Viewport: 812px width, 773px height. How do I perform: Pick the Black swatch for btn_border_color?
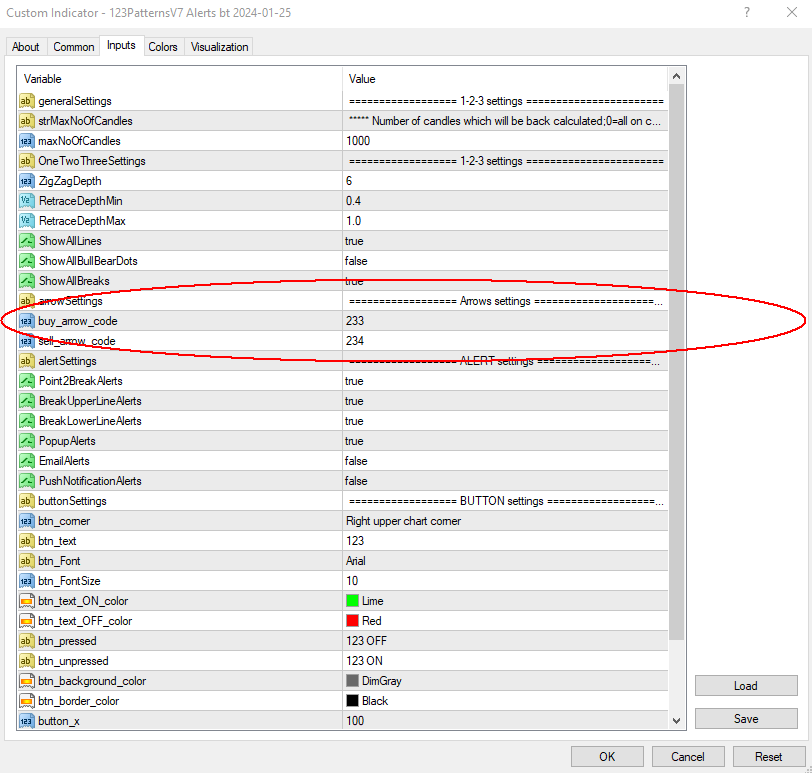tap(352, 701)
